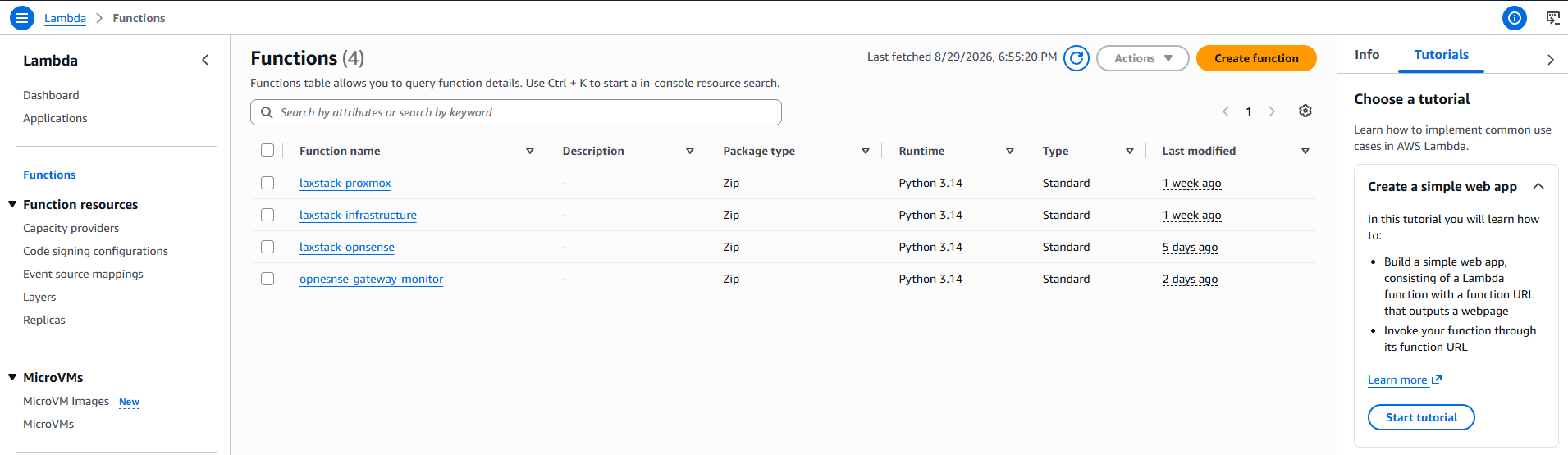
Task: Open the laxstack-proxmox function
Action: [345, 183]
